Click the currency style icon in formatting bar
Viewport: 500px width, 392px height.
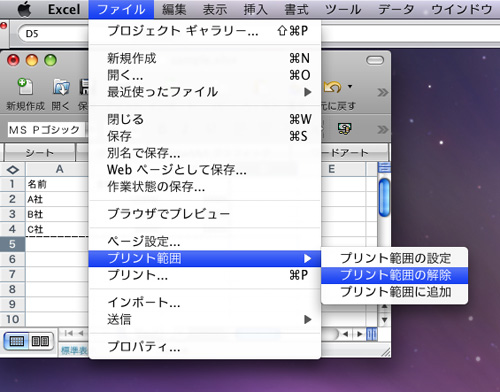pyautogui.click(x=344, y=128)
